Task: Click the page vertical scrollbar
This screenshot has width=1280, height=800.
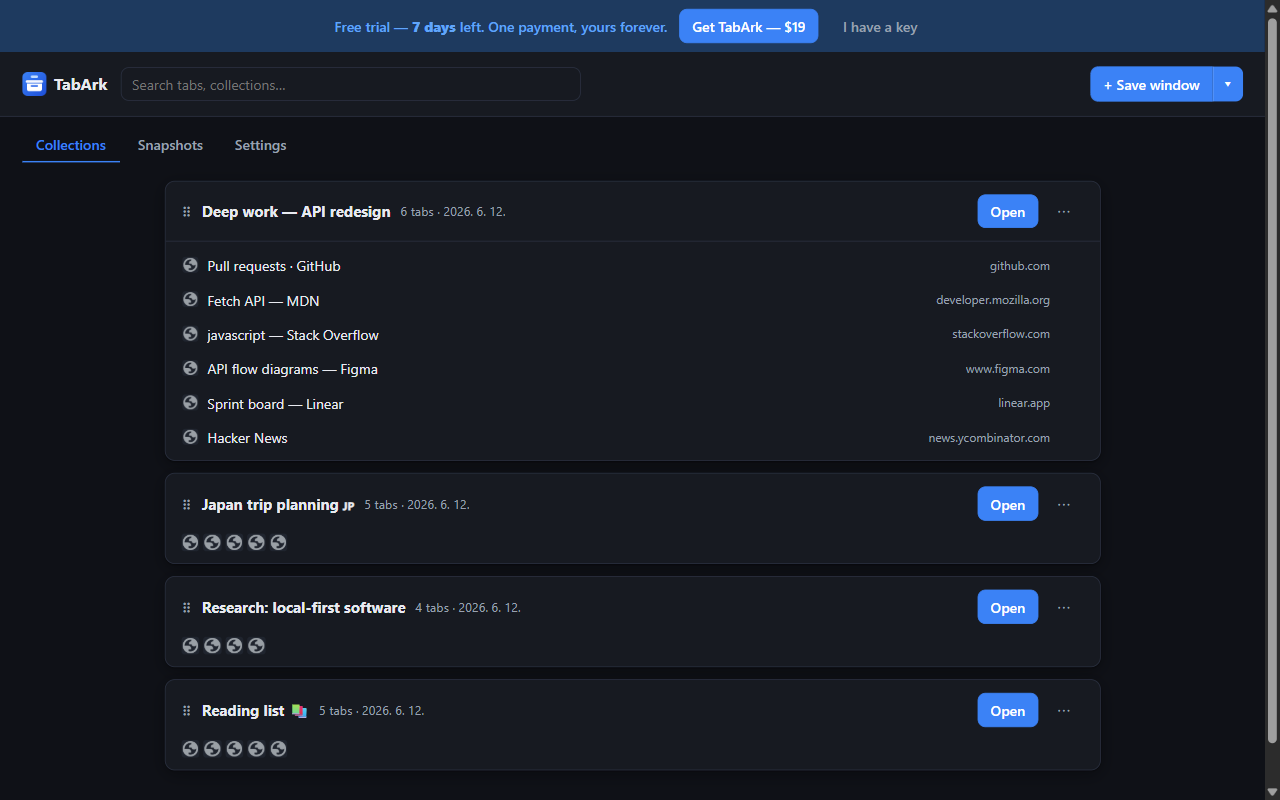Action: [1272, 380]
